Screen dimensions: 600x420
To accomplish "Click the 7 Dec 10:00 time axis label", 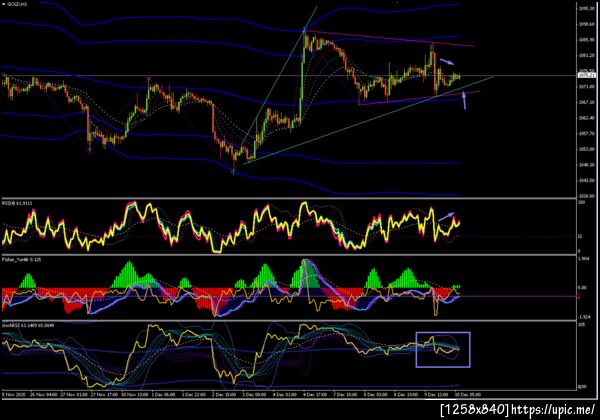I will coord(345,394).
